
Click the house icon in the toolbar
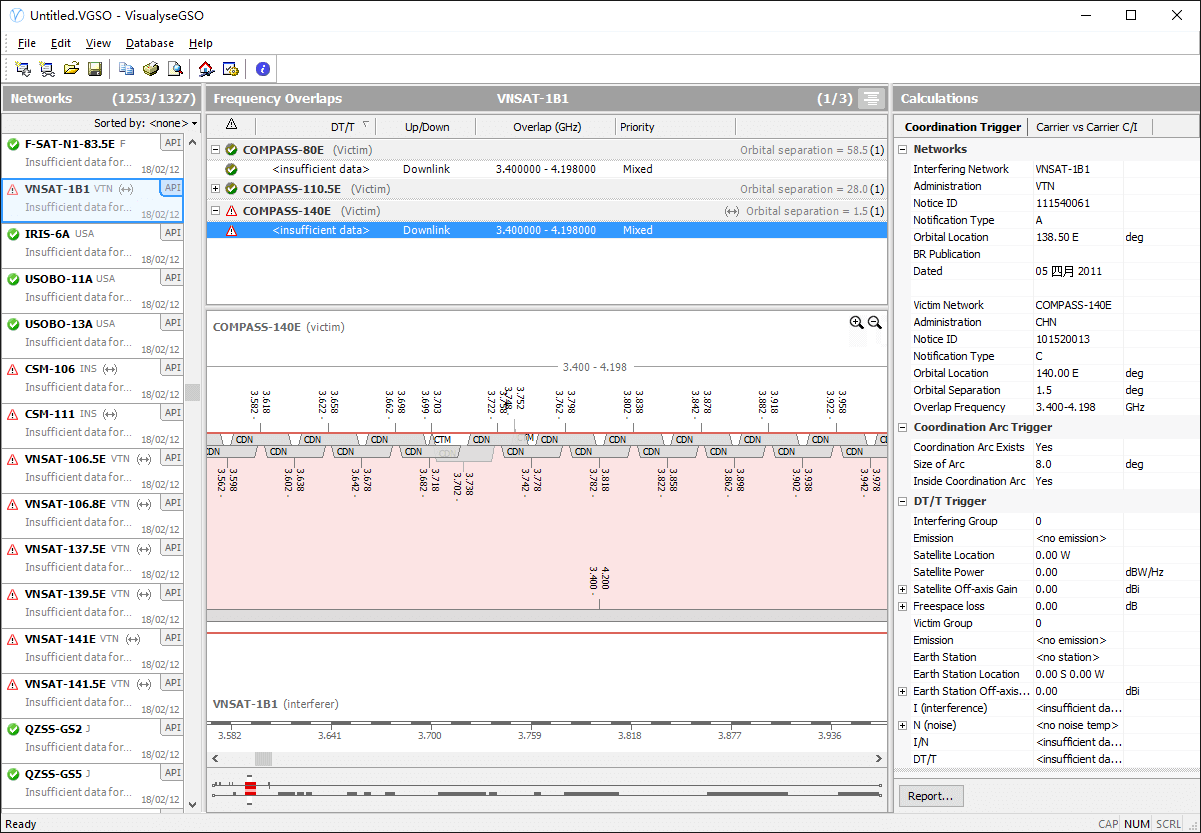point(206,69)
